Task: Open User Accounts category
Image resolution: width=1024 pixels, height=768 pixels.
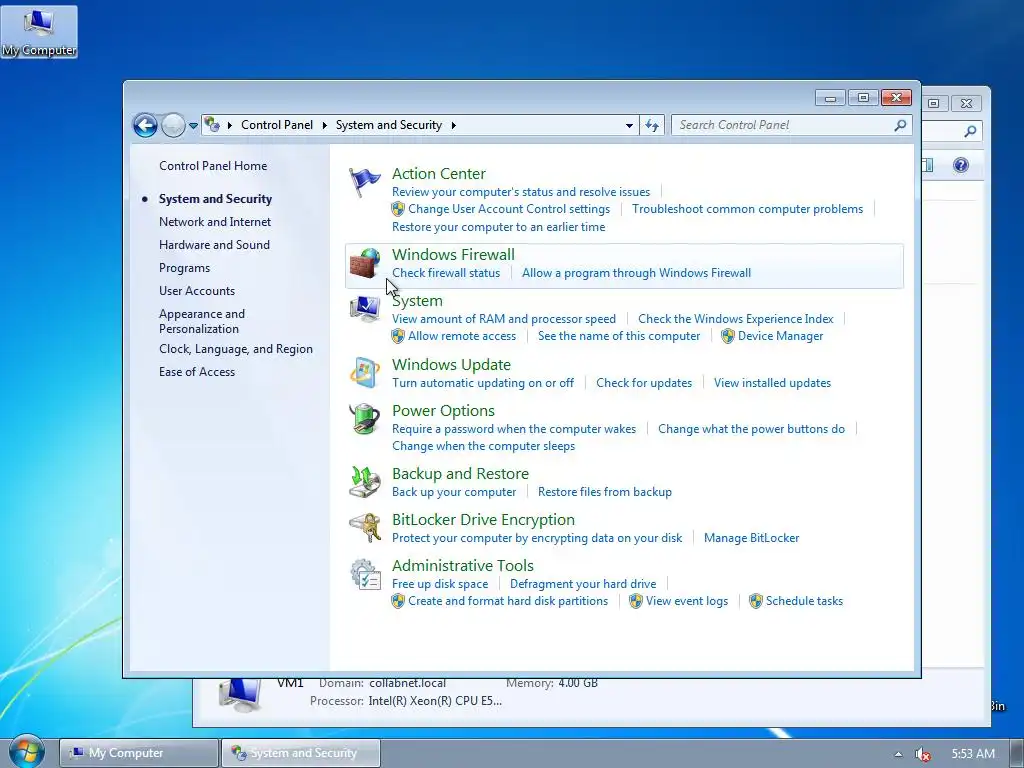Action: (197, 291)
